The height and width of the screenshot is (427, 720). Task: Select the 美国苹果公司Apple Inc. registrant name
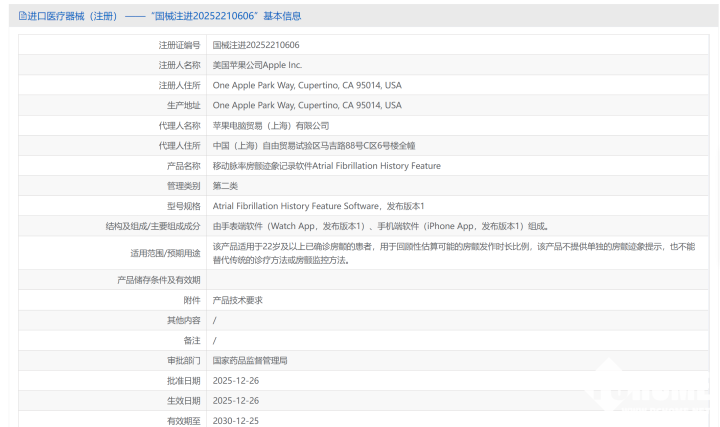click(x=257, y=65)
